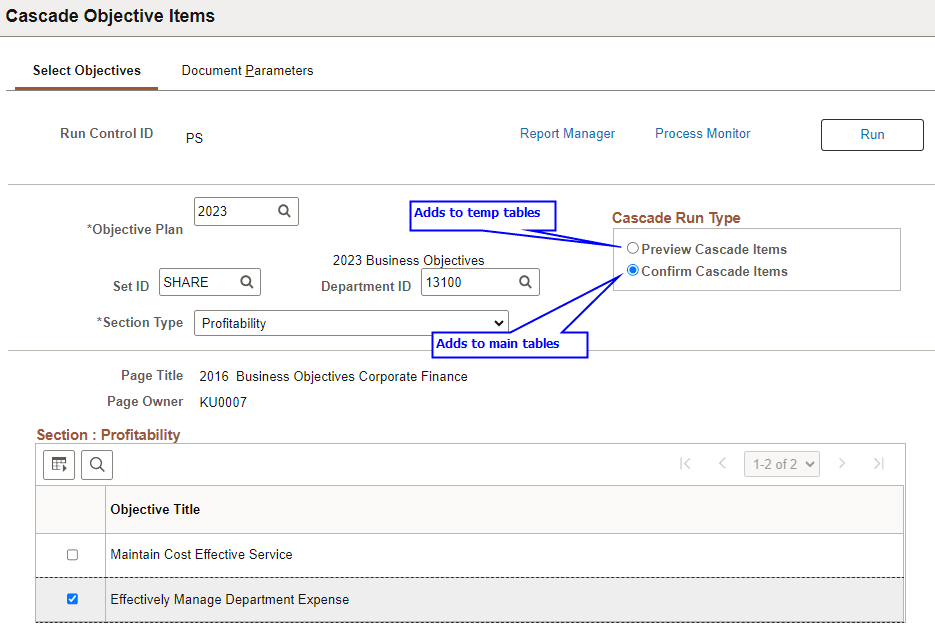The width and height of the screenshot is (935, 632).
Task: Open the grid personalization icon
Action: point(58,464)
